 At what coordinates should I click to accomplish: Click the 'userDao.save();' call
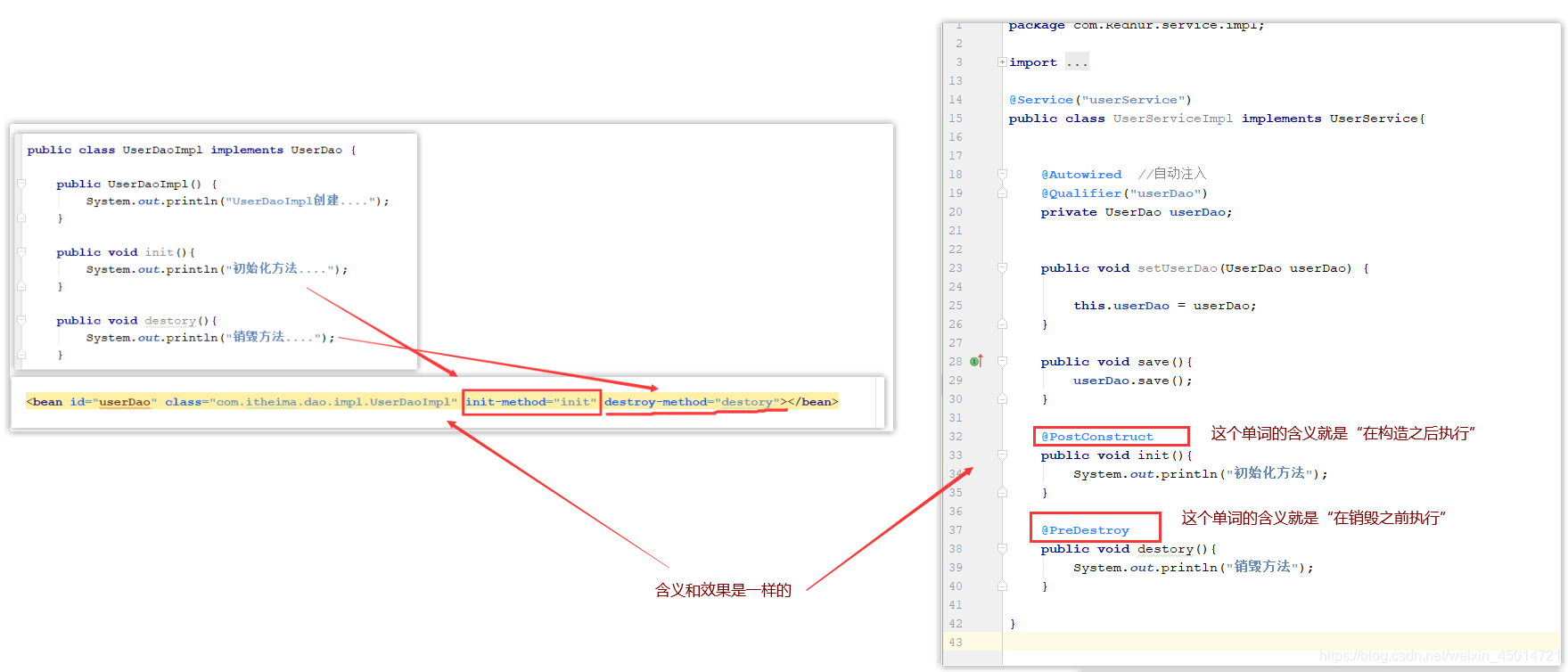(1132, 381)
